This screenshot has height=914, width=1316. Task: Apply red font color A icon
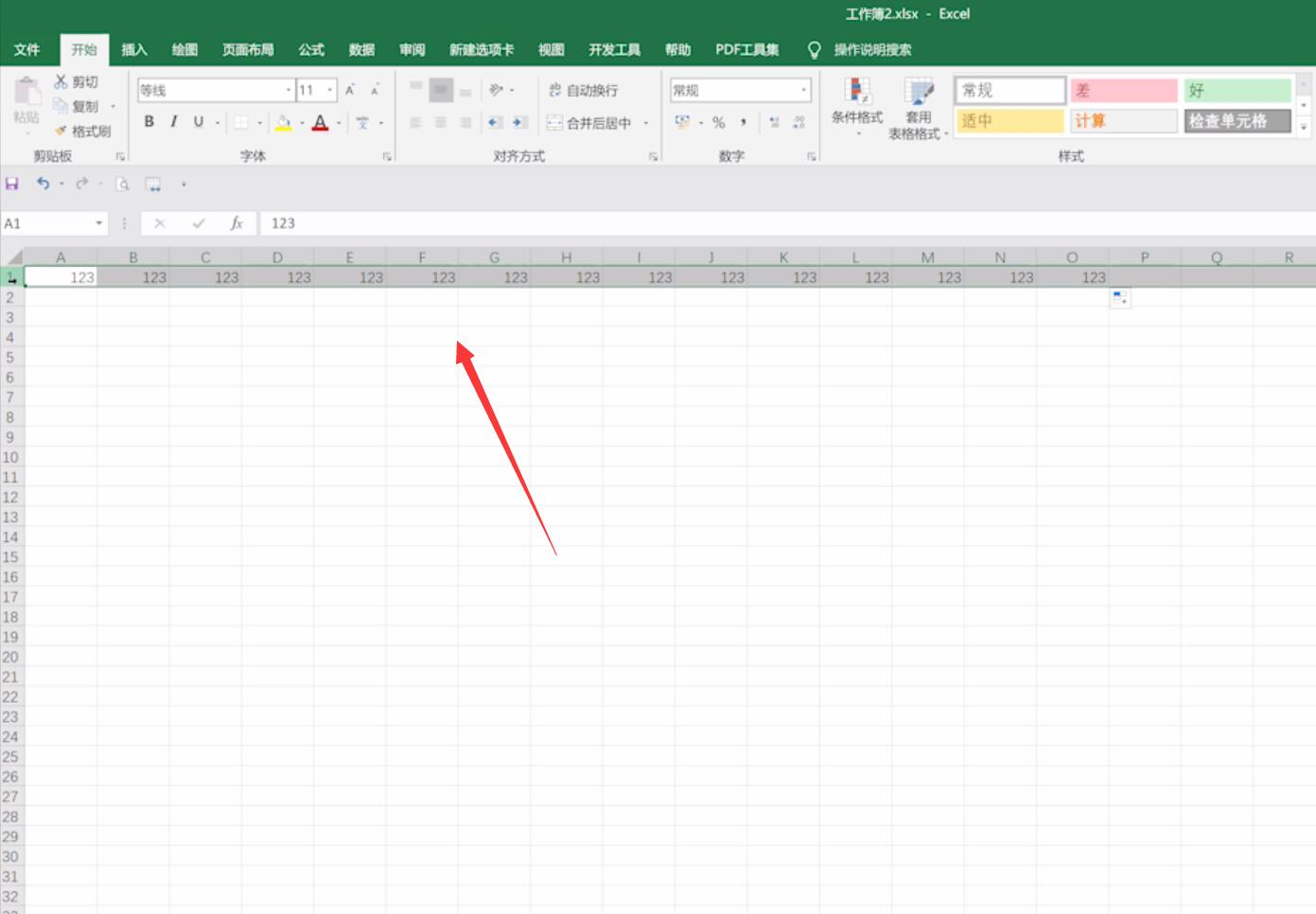(320, 122)
